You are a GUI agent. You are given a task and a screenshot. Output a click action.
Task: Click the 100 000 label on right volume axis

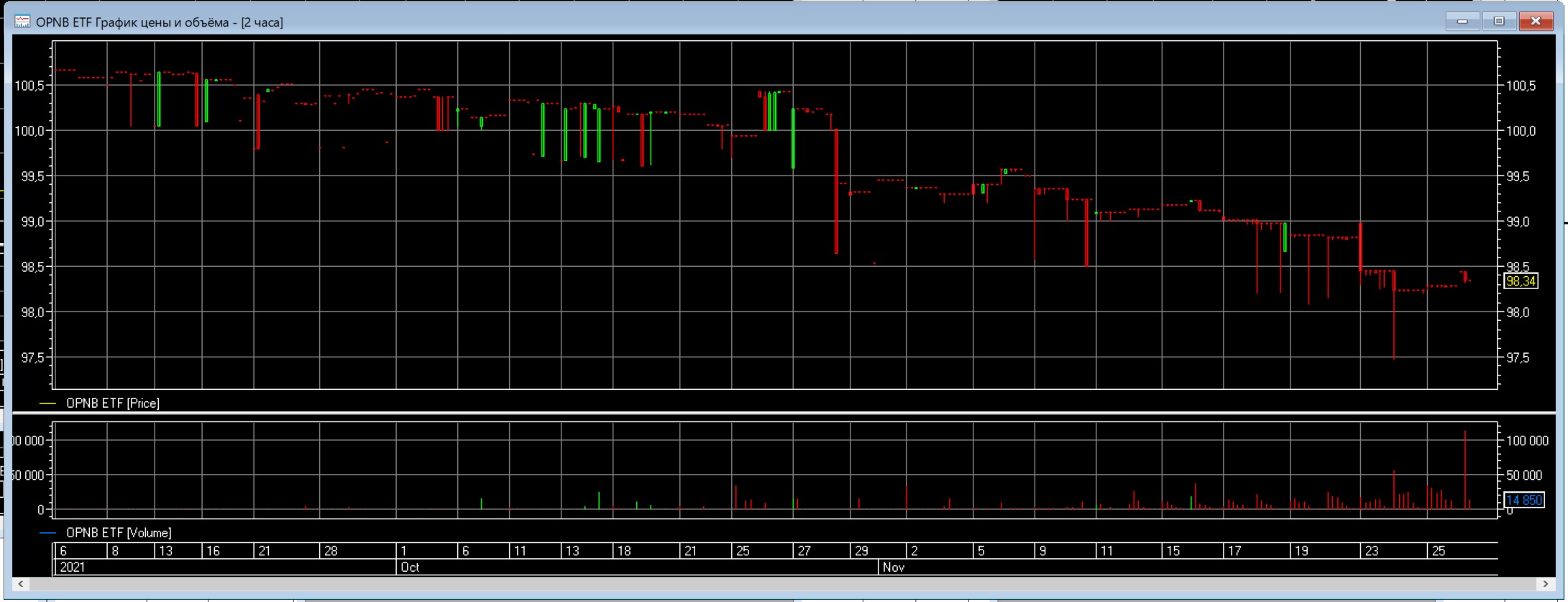coord(1527,440)
